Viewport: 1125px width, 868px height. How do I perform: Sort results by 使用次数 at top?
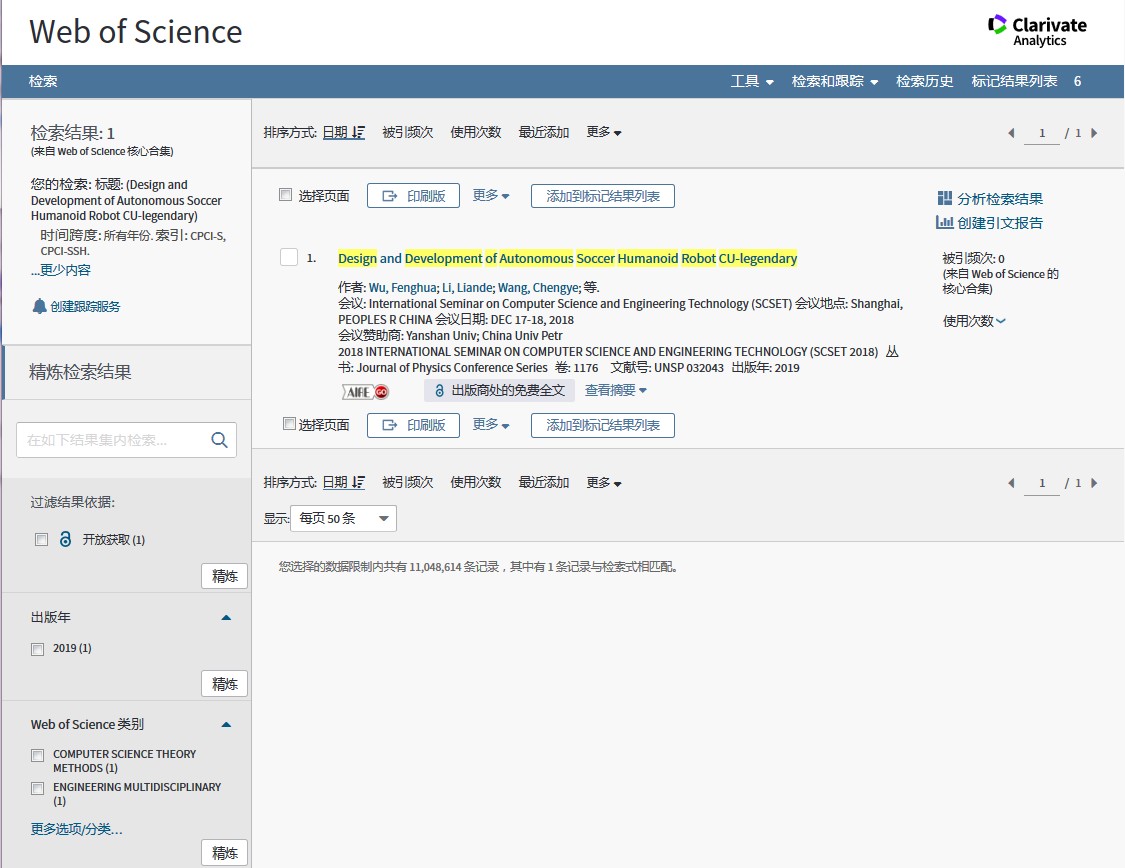476,132
